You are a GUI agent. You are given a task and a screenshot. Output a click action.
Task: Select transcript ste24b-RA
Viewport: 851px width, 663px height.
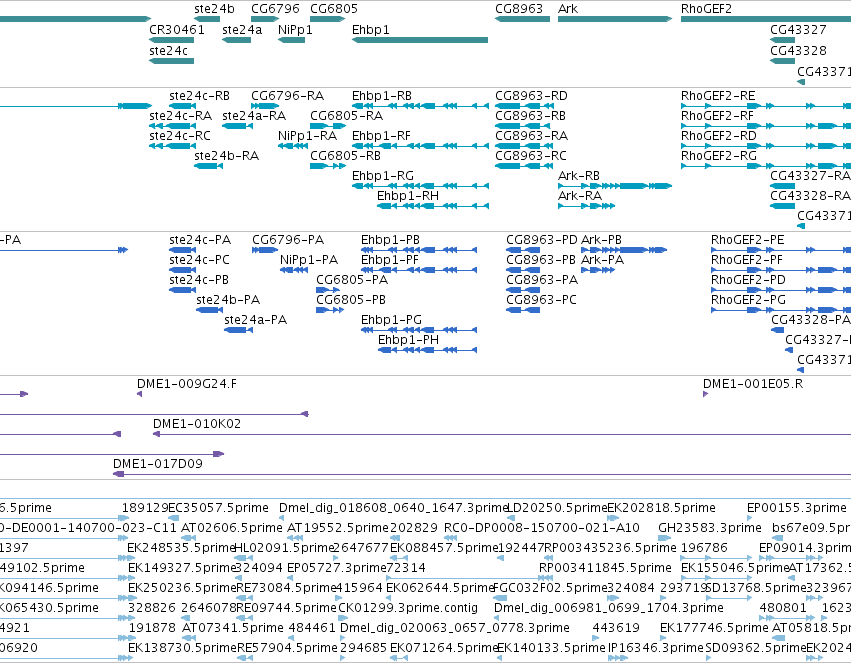pos(226,156)
